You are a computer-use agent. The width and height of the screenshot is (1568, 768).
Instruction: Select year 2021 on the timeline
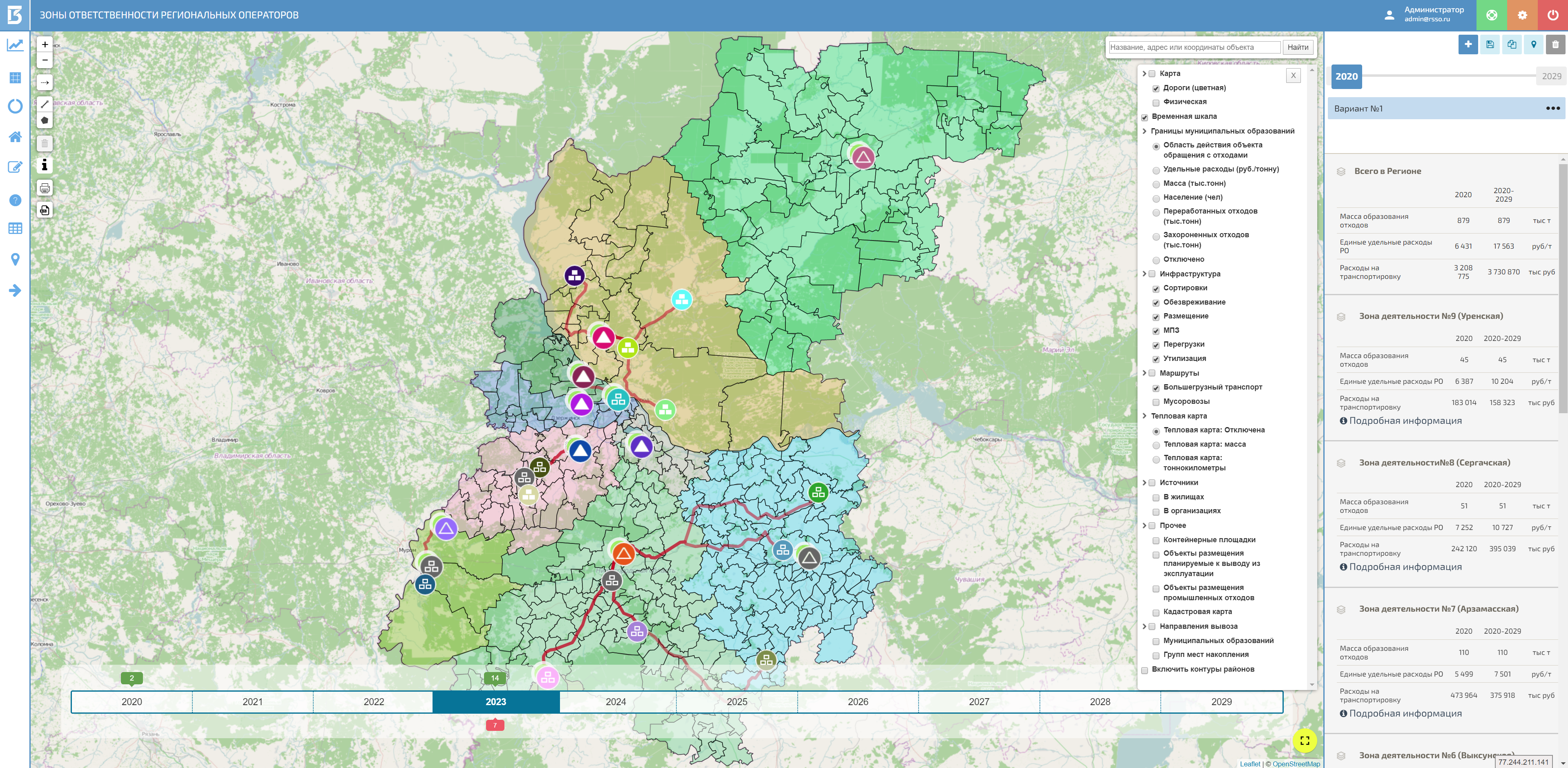tap(252, 702)
